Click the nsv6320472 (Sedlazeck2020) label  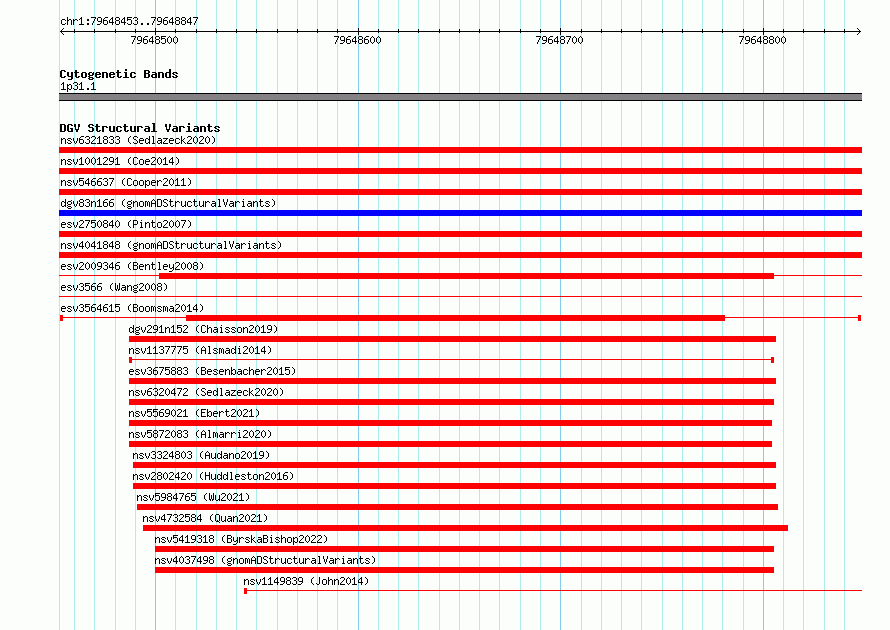click(206, 392)
